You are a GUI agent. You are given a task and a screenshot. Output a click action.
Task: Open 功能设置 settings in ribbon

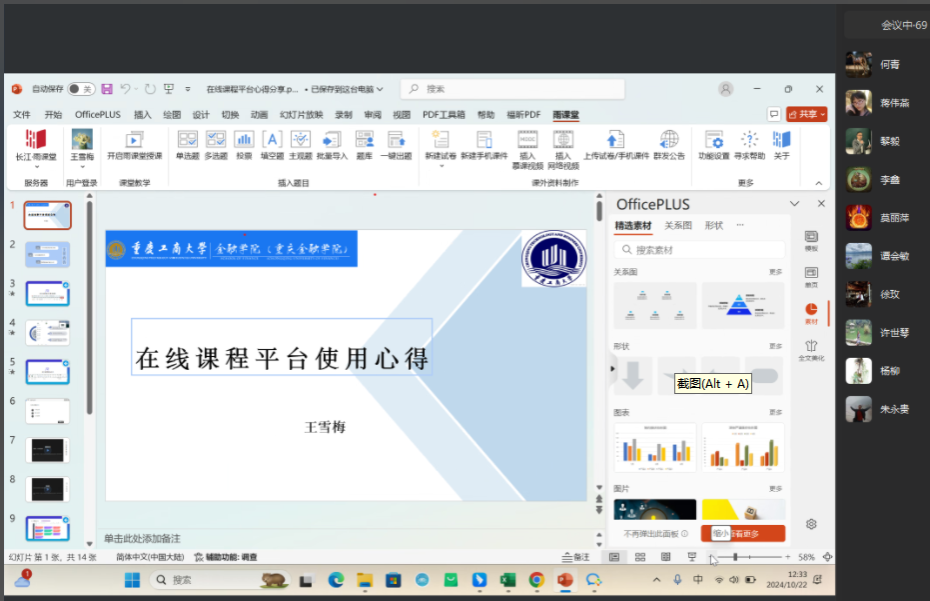click(713, 144)
